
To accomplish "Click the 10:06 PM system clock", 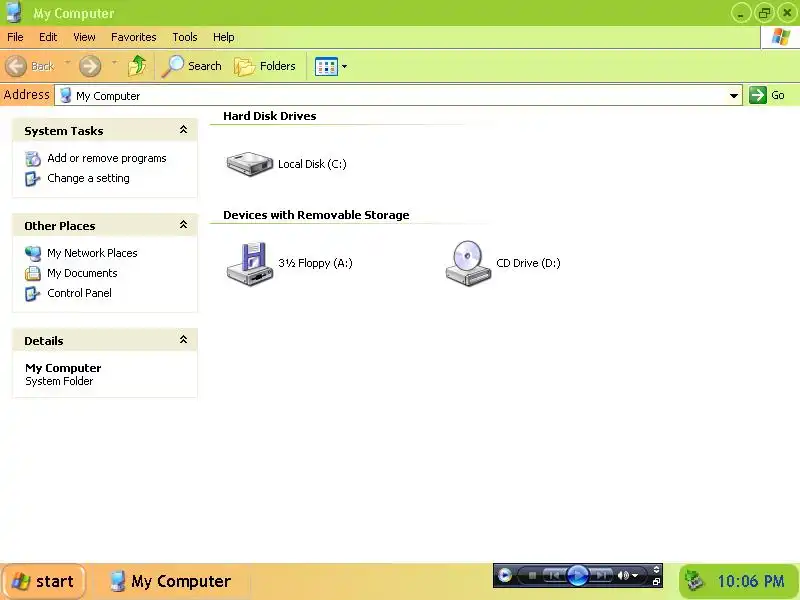I will click(x=751, y=581).
